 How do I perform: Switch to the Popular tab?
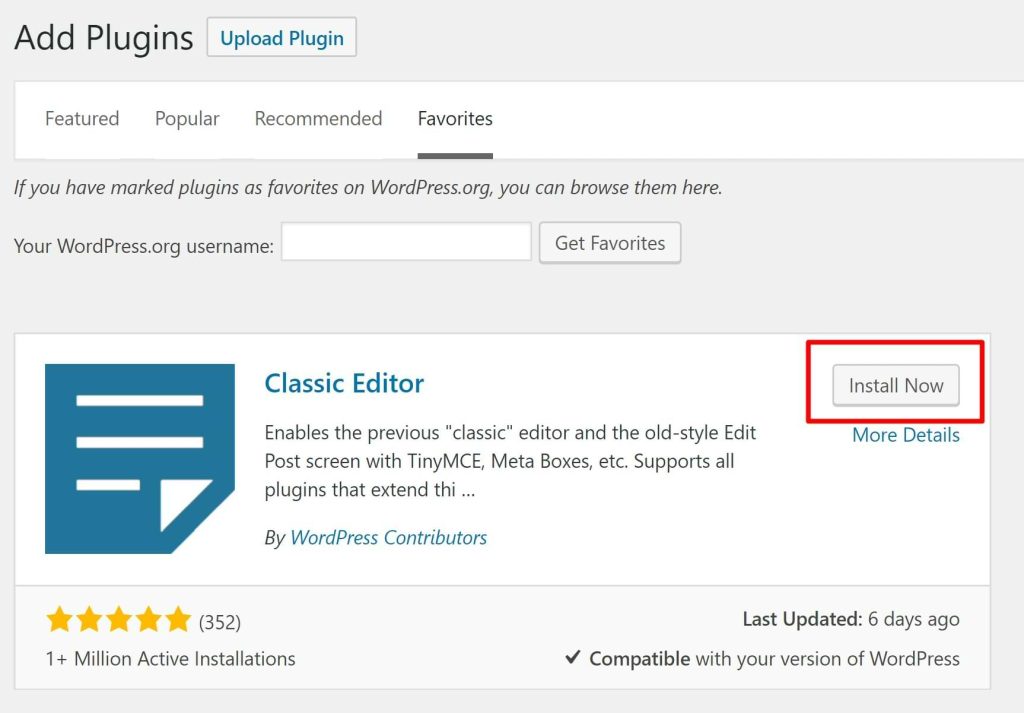(x=187, y=118)
